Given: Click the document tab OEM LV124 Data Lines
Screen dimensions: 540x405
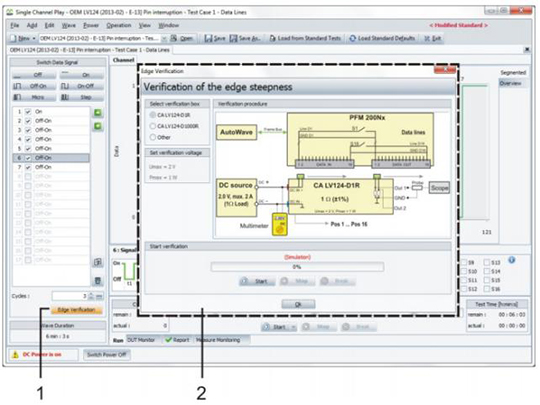Looking at the screenshot, I should click(x=90, y=50).
